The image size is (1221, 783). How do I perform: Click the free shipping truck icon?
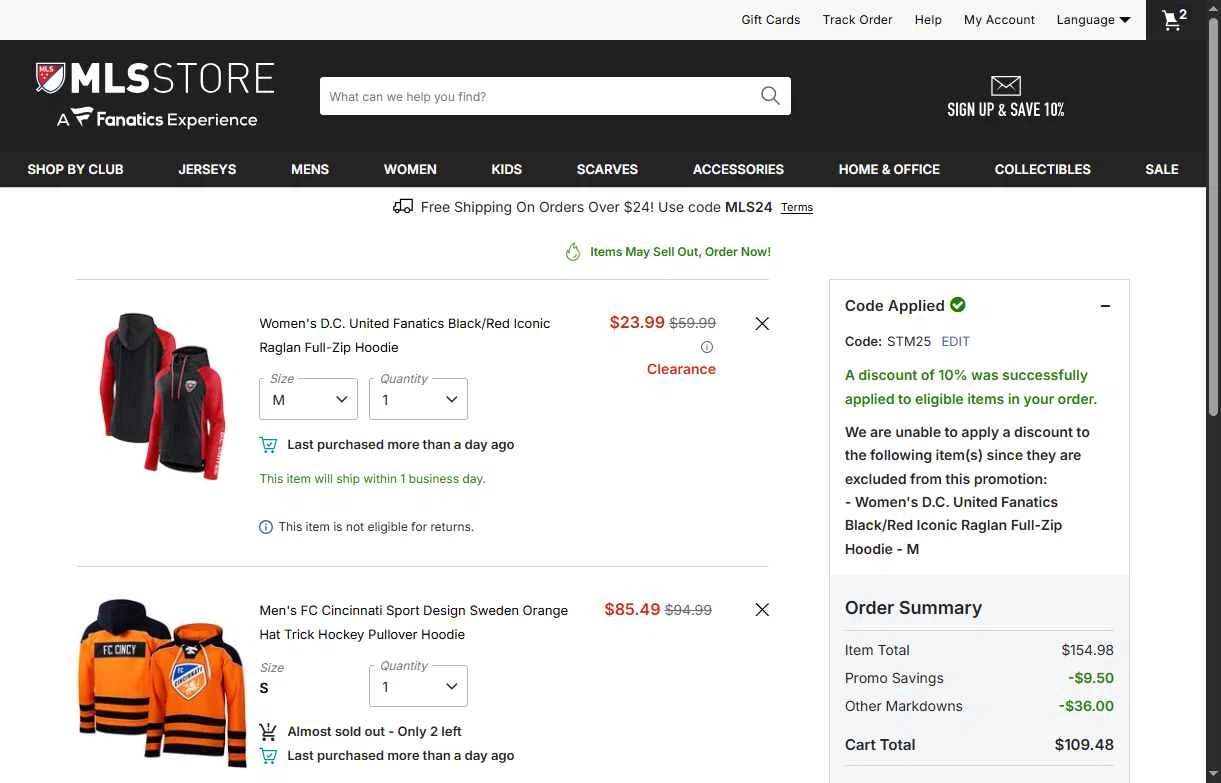pyautogui.click(x=403, y=207)
